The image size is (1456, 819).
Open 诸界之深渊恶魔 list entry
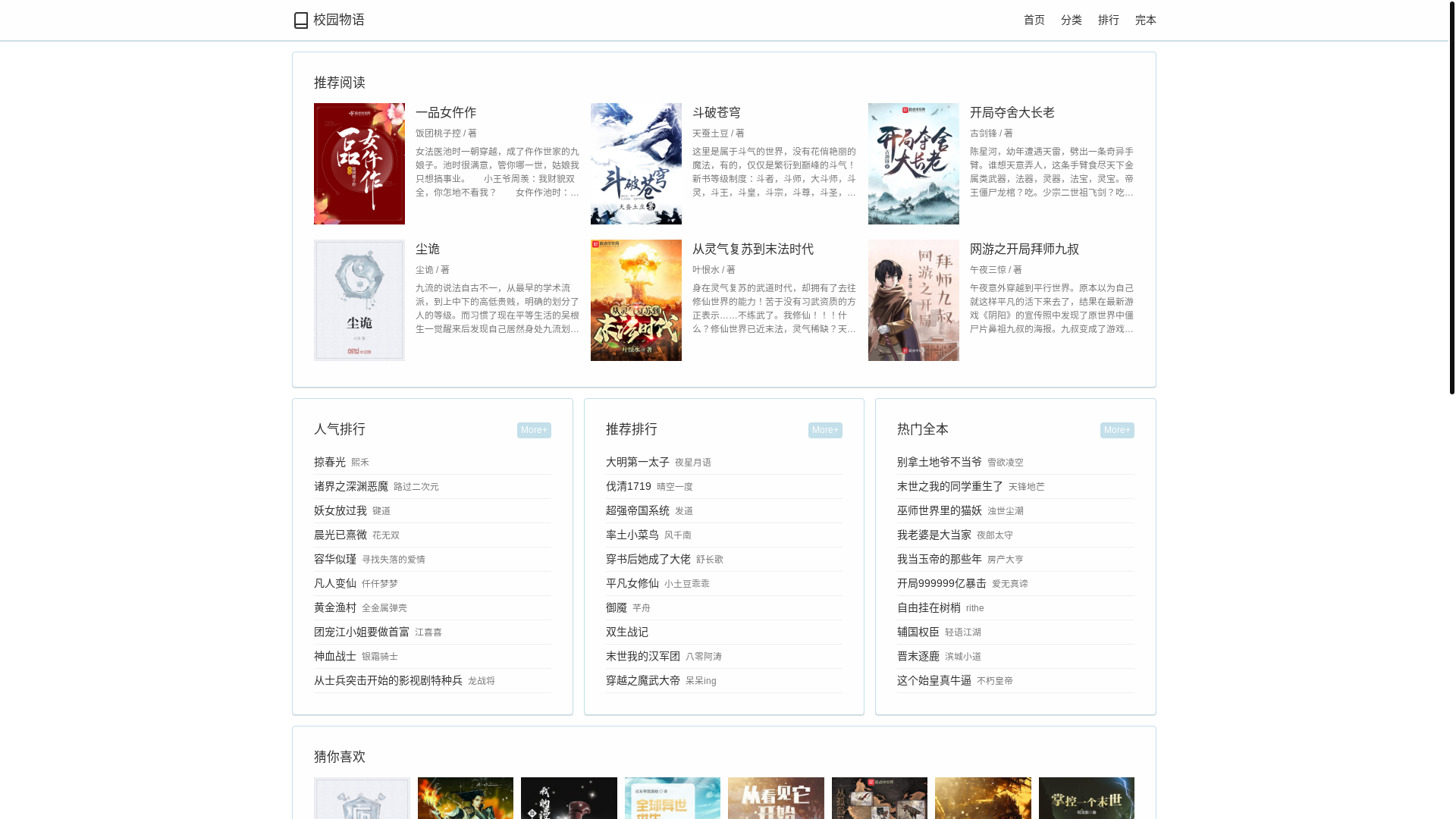(x=351, y=486)
